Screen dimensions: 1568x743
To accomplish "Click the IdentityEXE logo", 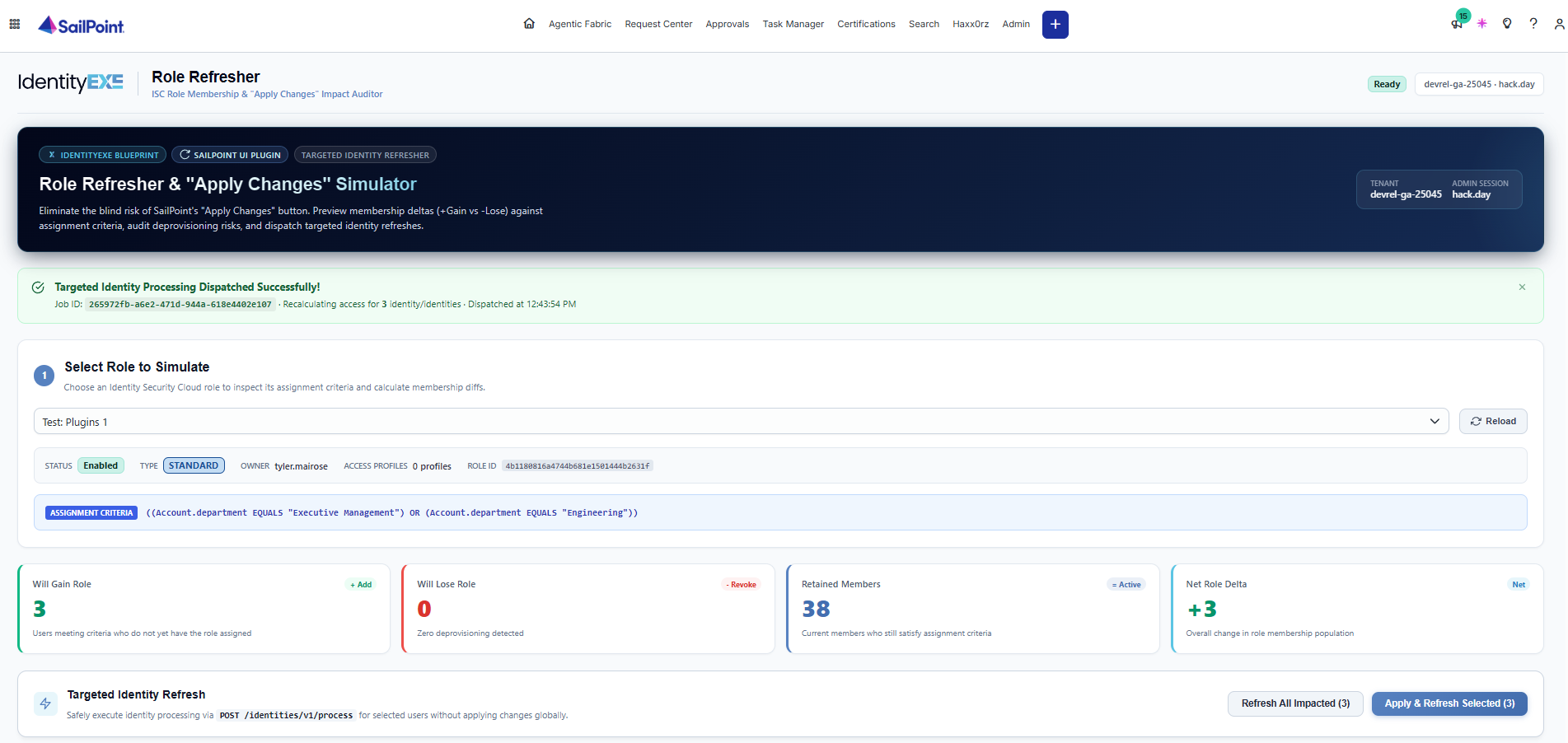I will (x=71, y=82).
